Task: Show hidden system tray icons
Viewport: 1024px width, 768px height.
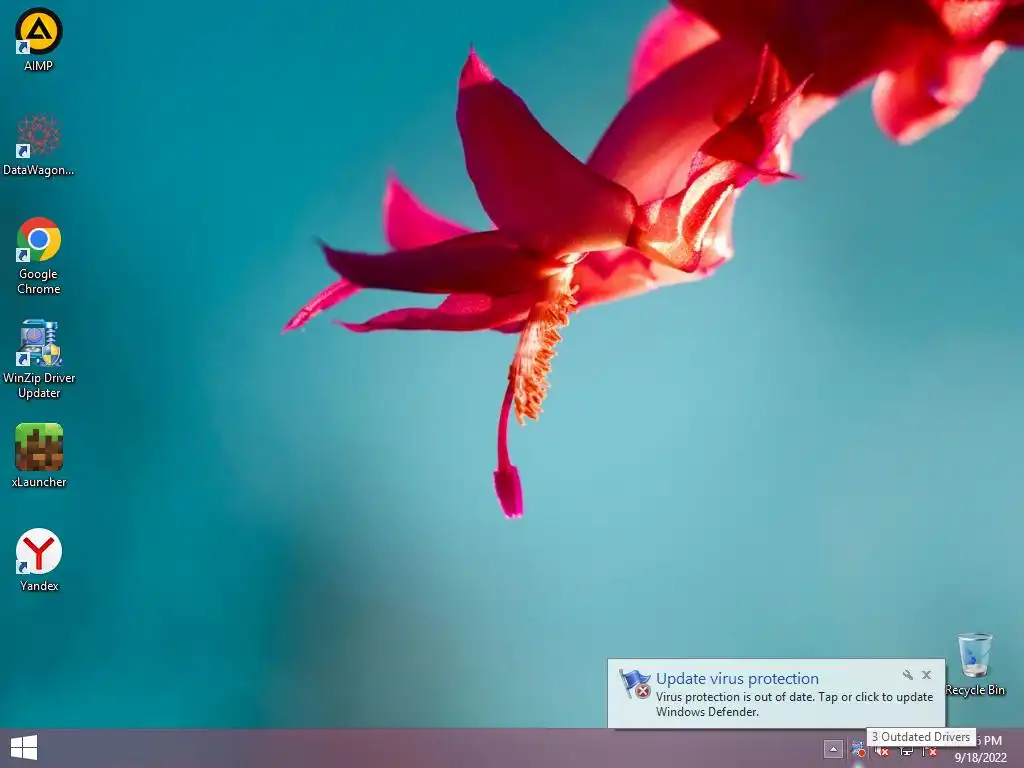Action: (x=833, y=749)
